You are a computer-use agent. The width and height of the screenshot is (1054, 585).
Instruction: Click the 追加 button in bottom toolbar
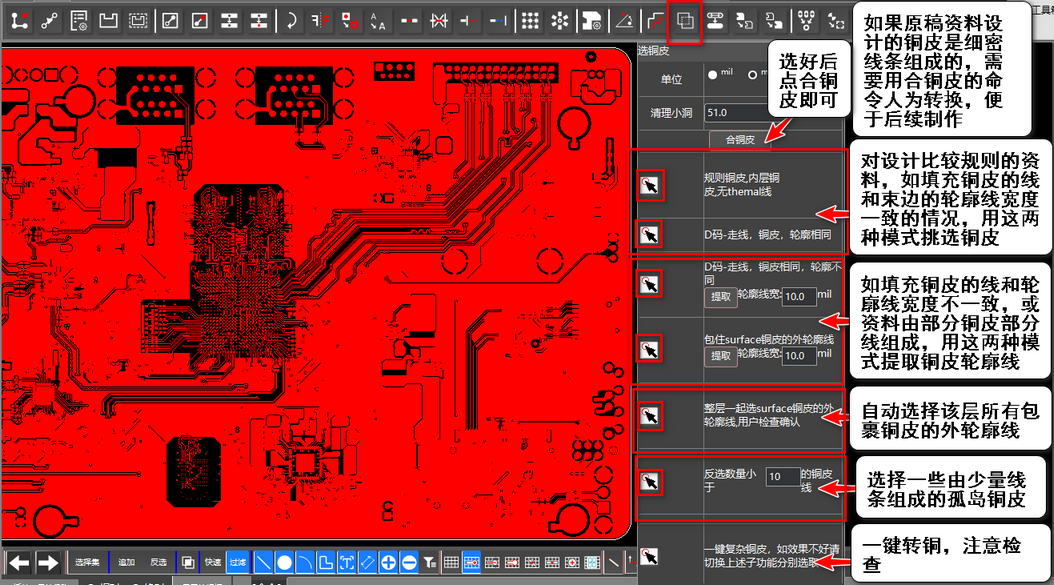pos(126,562)
